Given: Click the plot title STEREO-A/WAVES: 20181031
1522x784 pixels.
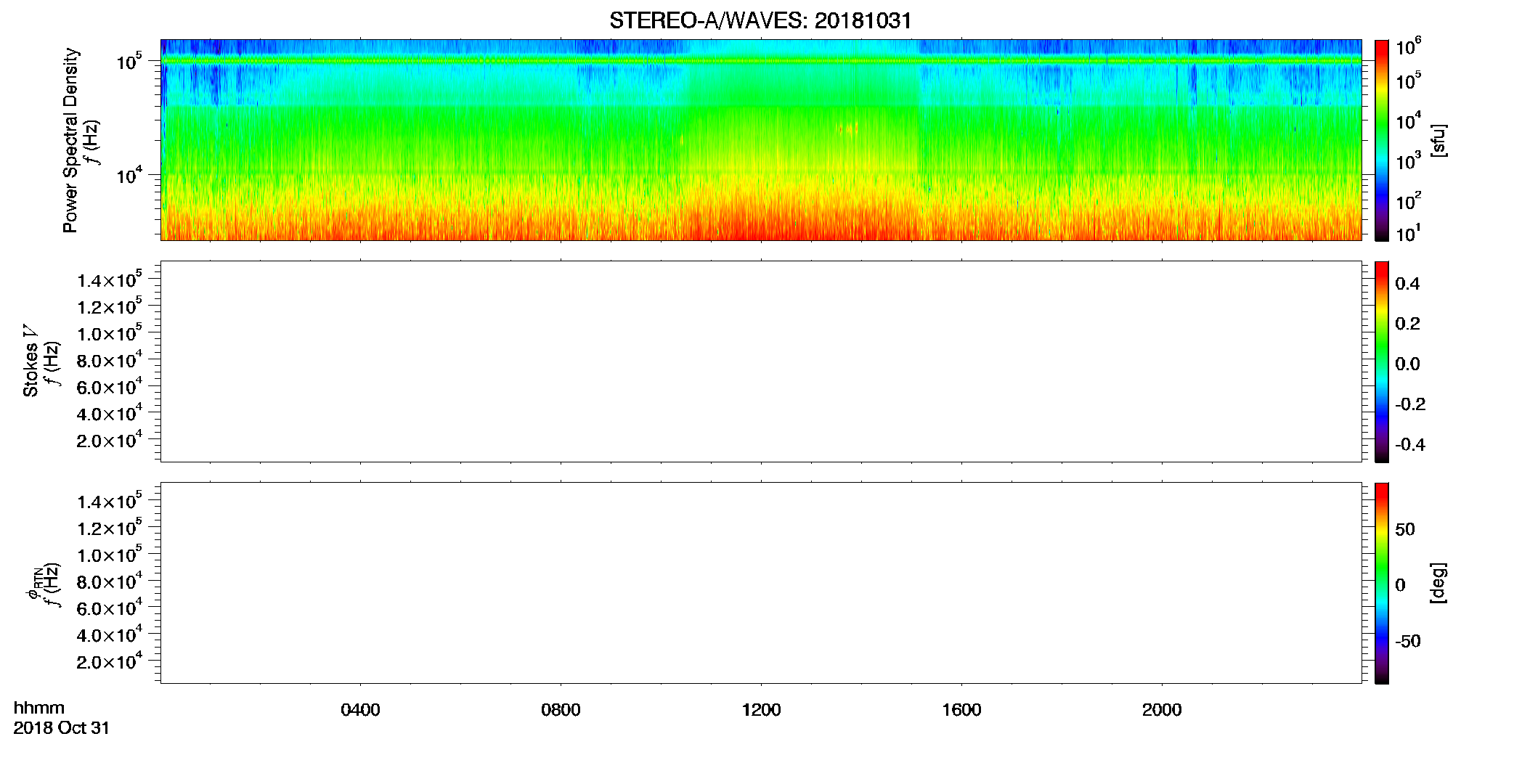Looking at the screenshot, I should pyautogui.click(x=760, y=21).
